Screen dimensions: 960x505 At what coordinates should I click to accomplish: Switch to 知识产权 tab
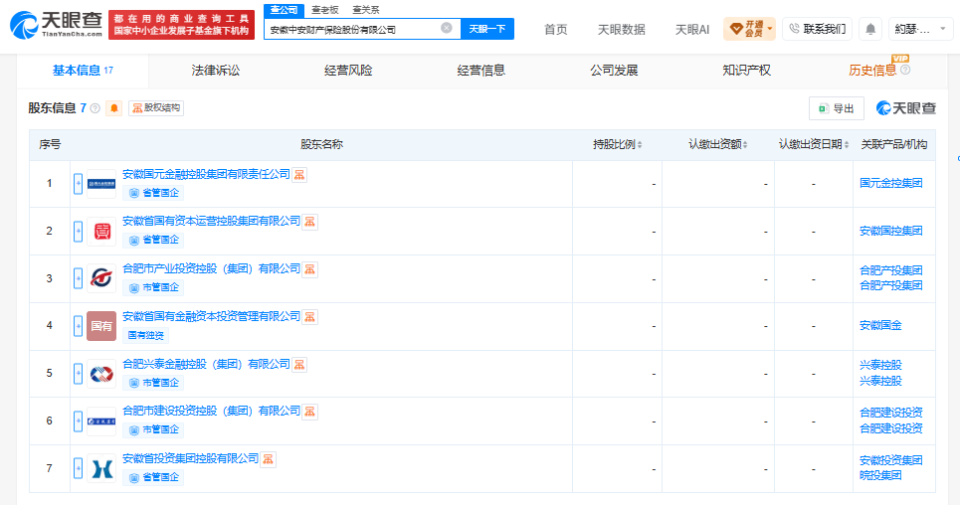746,70
